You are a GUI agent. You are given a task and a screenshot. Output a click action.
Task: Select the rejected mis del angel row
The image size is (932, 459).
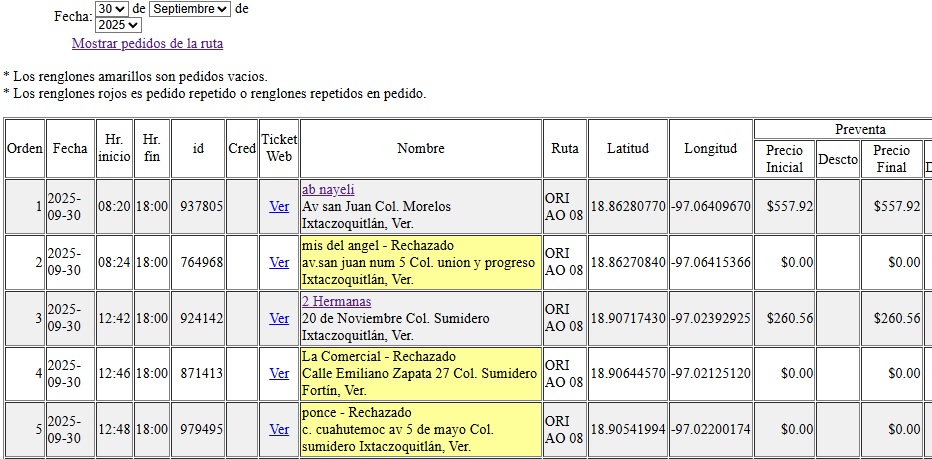point(420,262)
